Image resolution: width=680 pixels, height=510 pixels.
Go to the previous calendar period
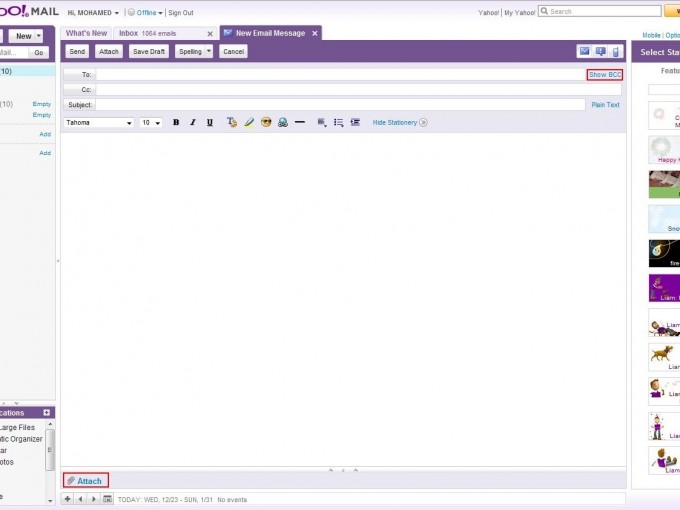pos(80,499)
